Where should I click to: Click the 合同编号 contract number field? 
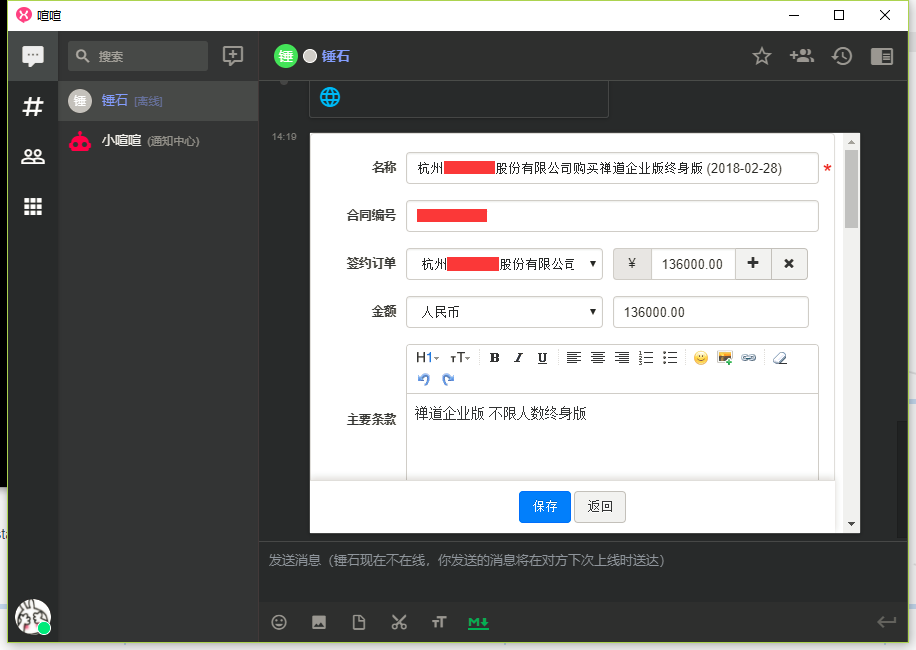(612, 216)
